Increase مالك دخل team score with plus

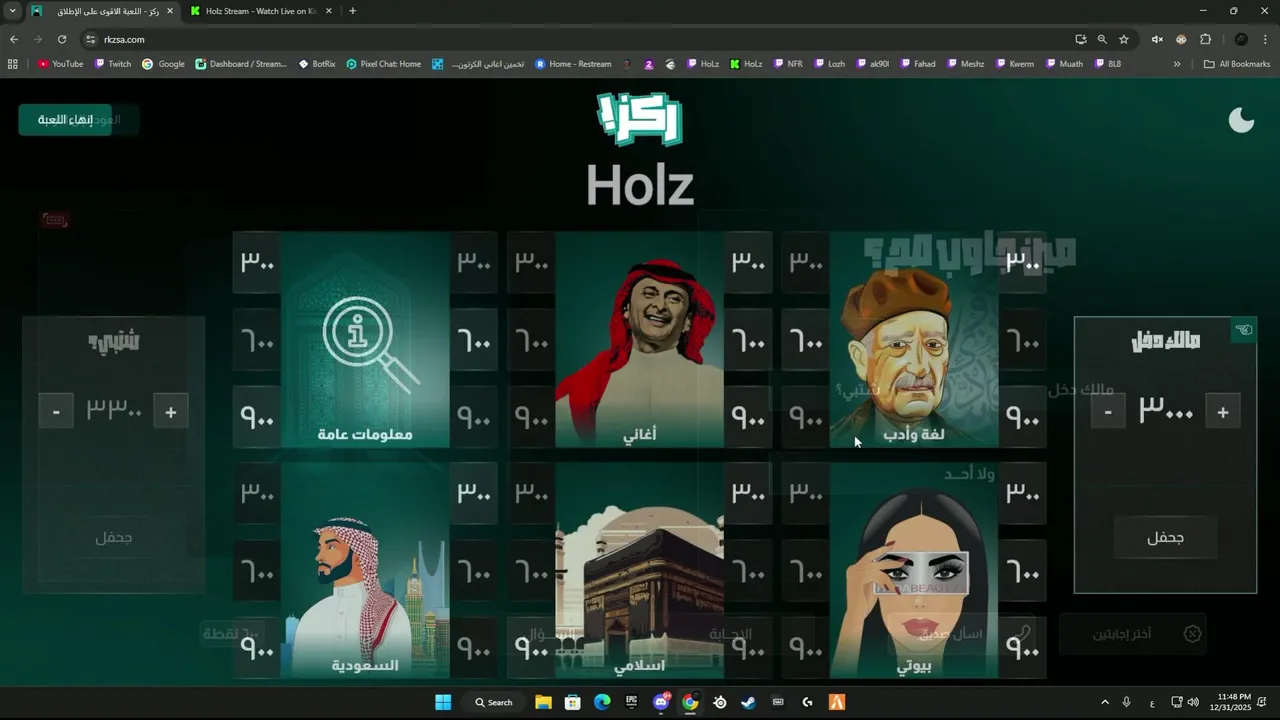click(1222, 412)
